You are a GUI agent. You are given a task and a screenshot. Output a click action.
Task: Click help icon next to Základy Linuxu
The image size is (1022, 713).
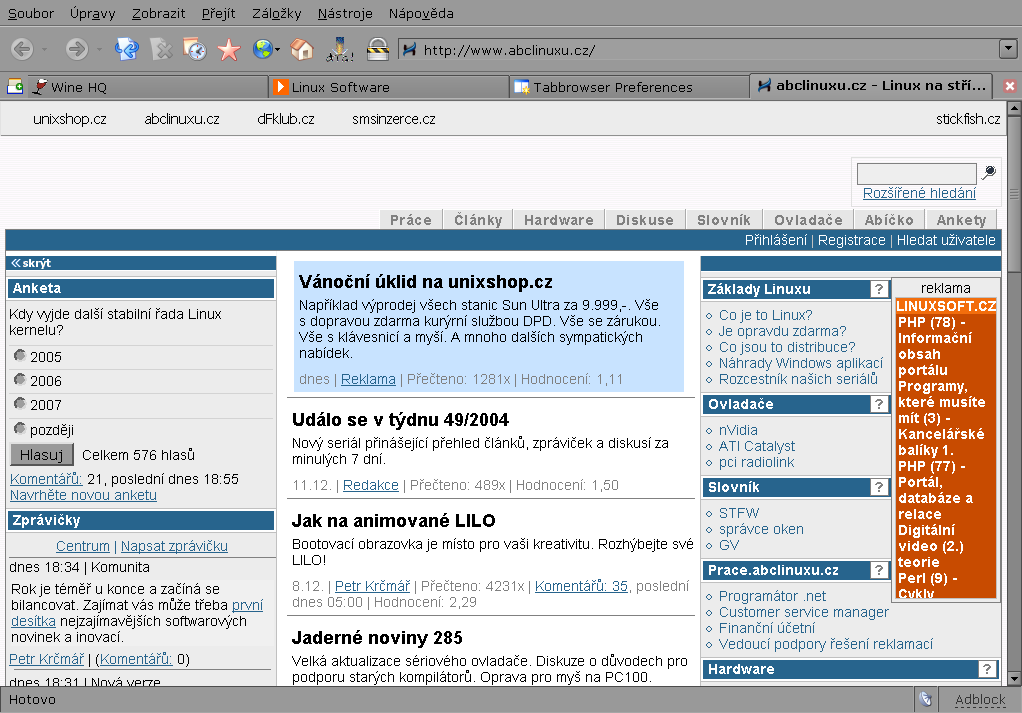(879, 289)
